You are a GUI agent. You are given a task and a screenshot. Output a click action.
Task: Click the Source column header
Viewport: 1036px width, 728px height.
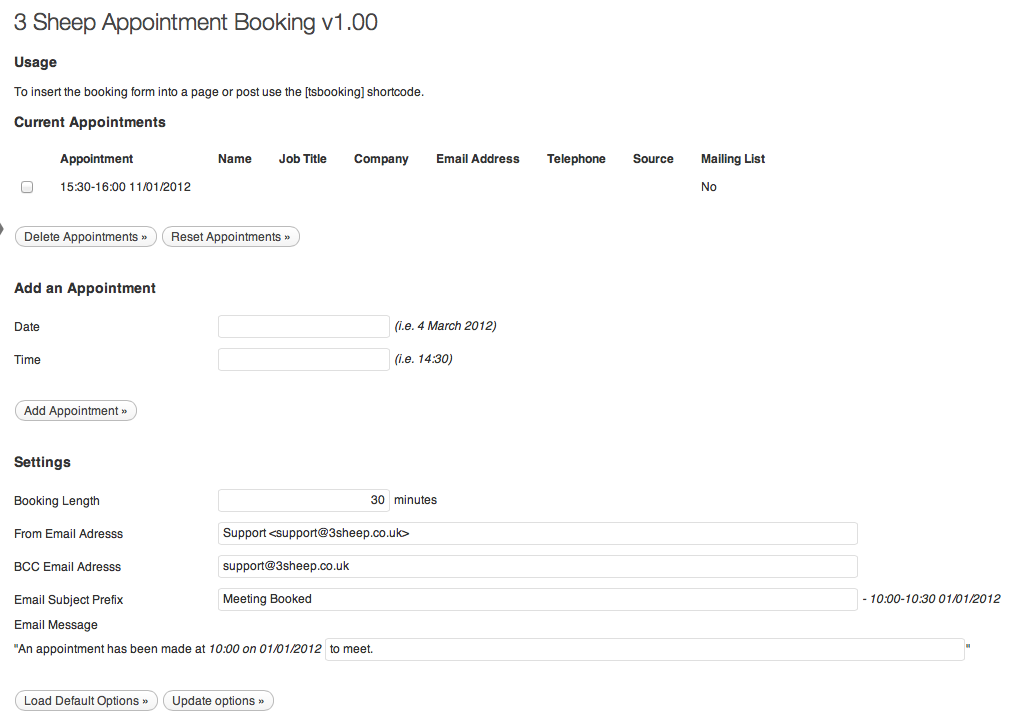pyautogui.click(x=653, y=159)
